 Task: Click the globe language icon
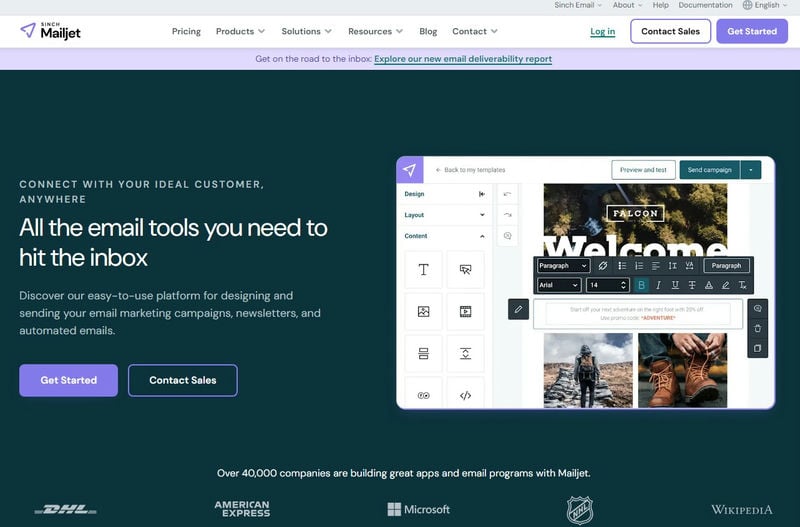click(747, 5)
